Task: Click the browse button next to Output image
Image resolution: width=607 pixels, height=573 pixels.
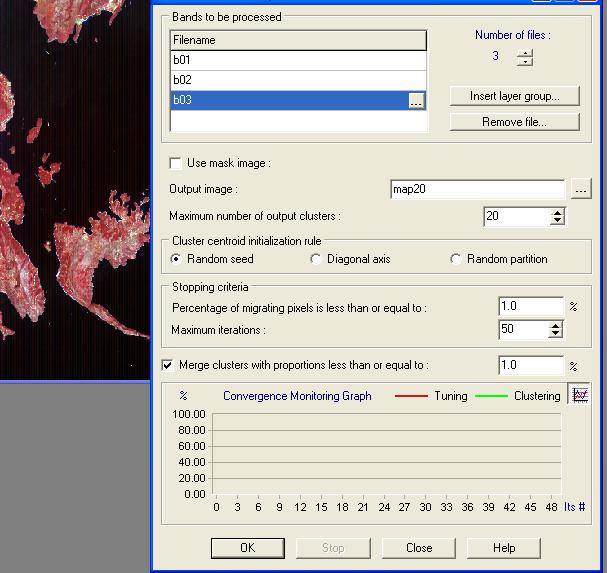Action: 581,189
